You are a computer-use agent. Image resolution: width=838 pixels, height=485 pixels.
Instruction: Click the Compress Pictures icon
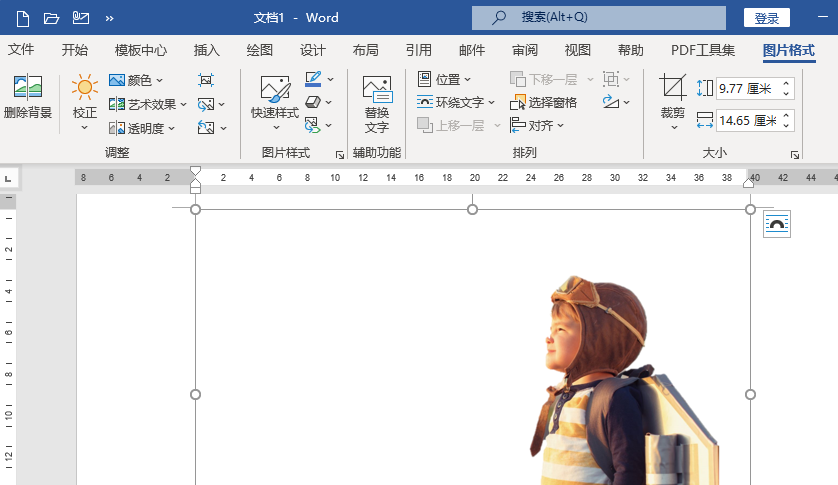point(206,80)
